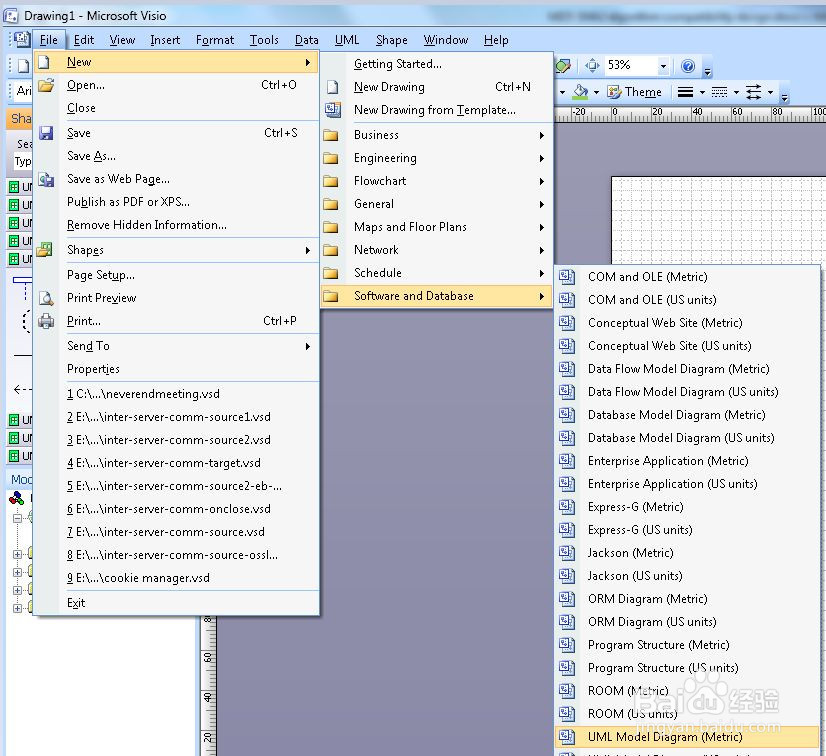This screenshot has height=756, width=826.
Task: Click New Drawing from Template icon
Action: 332,110
